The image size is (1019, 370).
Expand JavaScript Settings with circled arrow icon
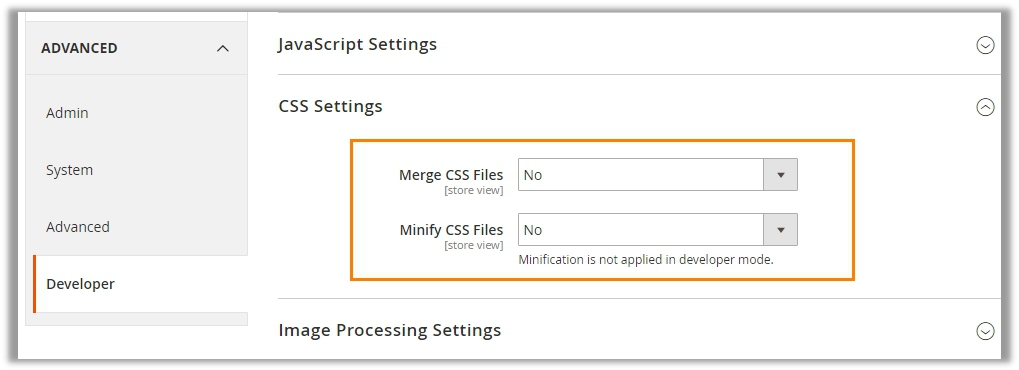[985, 45]
